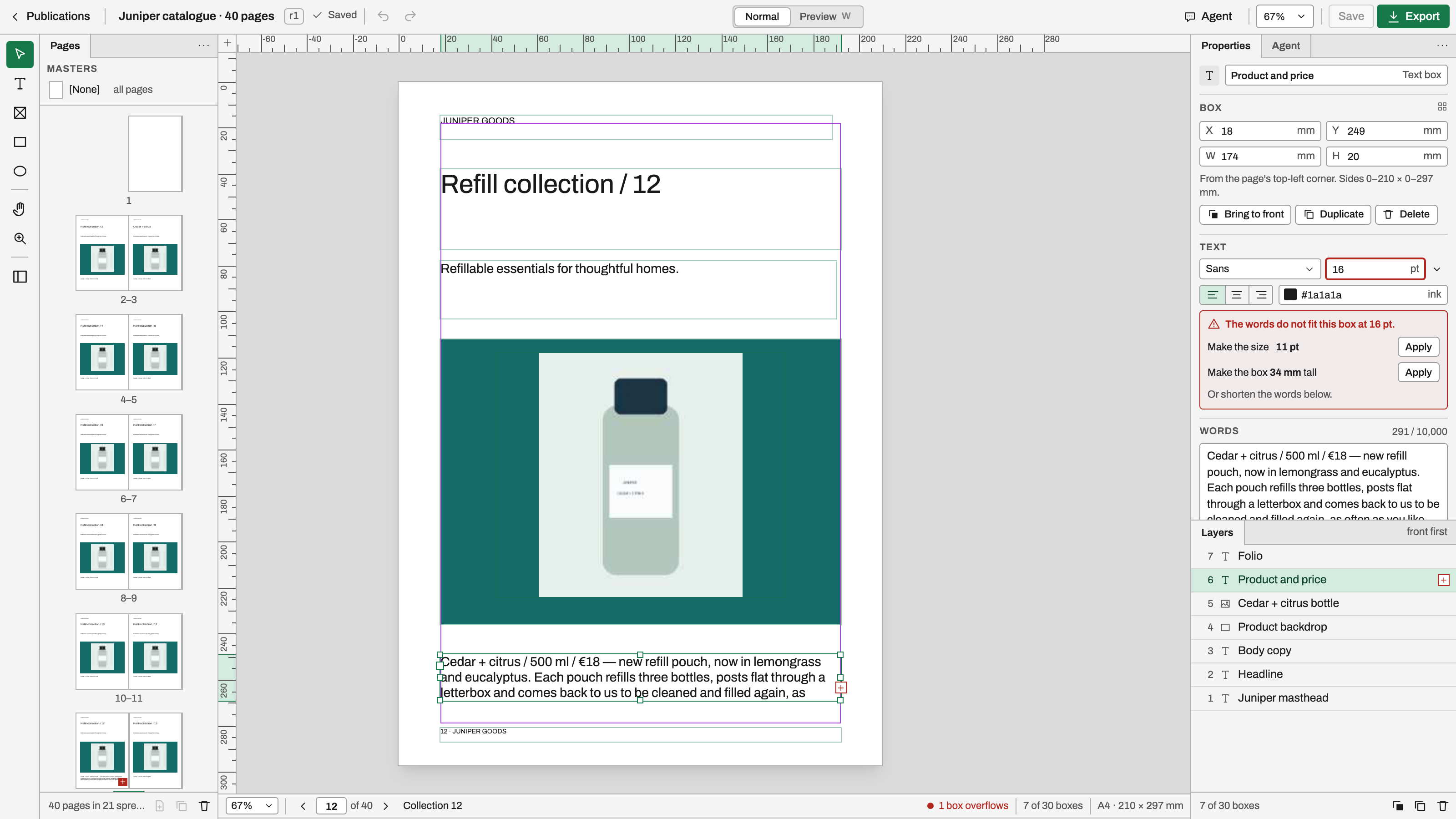Select the Headline layer

point(1323,674)
